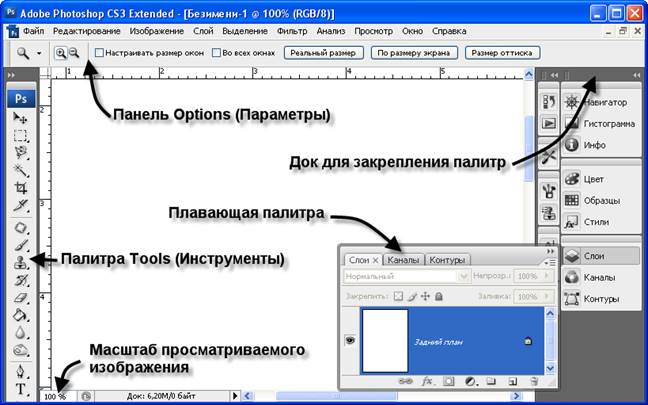Screen dimensions: 648x405
Task: Toggle lock all padlock icon
Action: [439, 296]
